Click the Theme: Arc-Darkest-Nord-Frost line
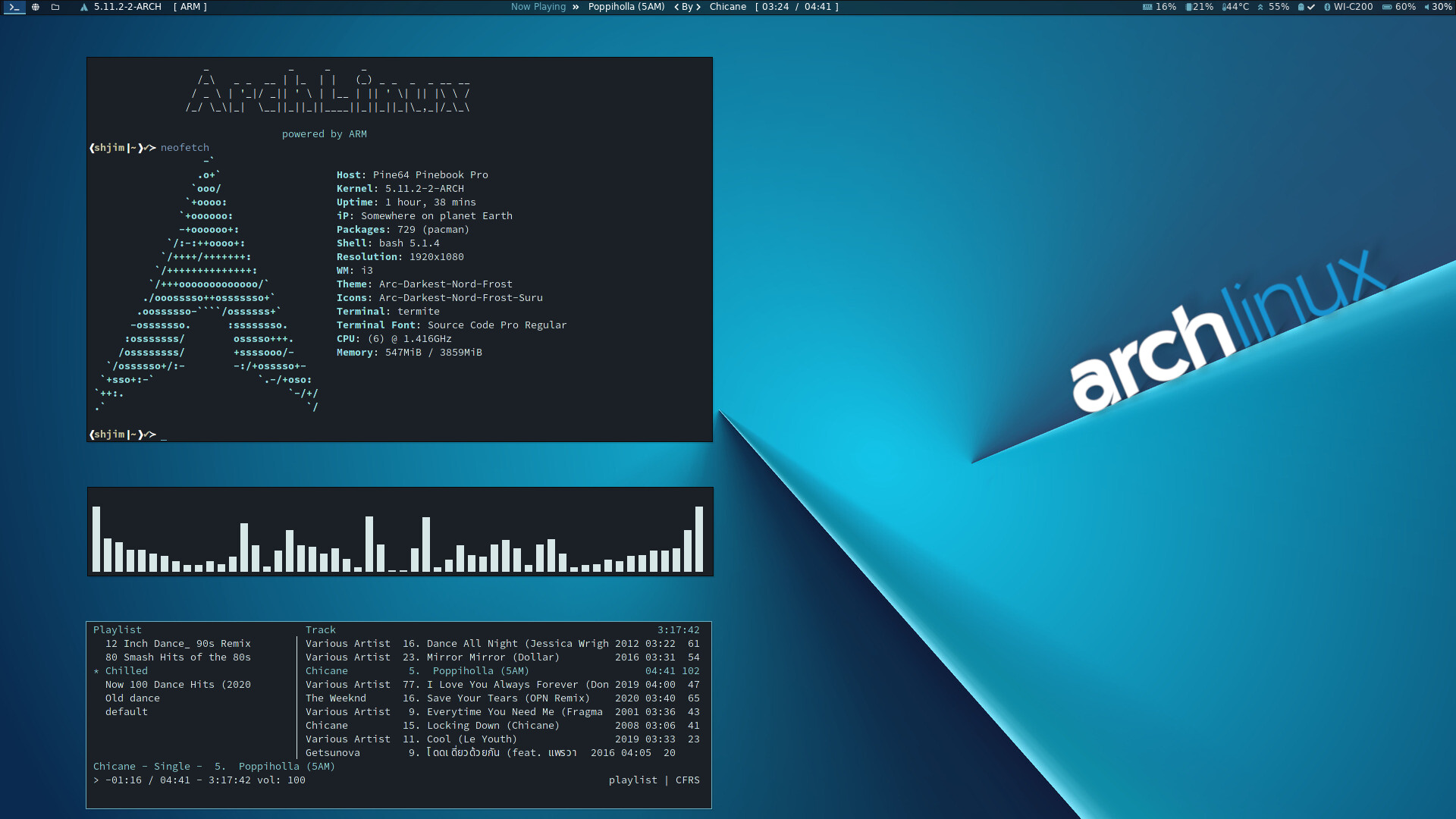Viewport: 1456px width, 819px height. coord(425,284)
